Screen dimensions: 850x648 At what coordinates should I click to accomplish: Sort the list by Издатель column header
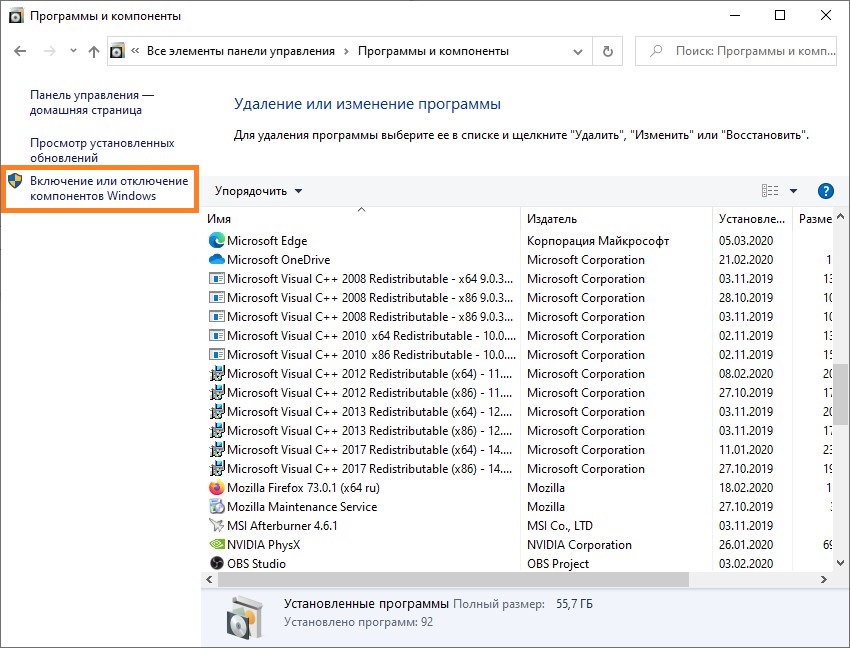point(615,219)
